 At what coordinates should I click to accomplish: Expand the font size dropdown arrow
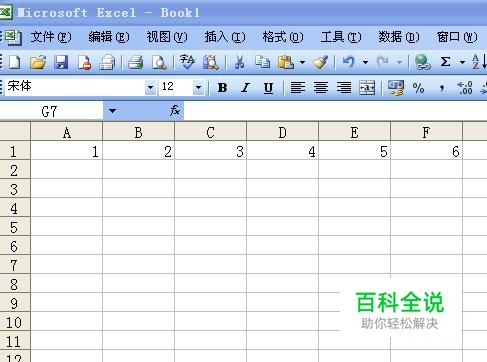coord(199,88)
